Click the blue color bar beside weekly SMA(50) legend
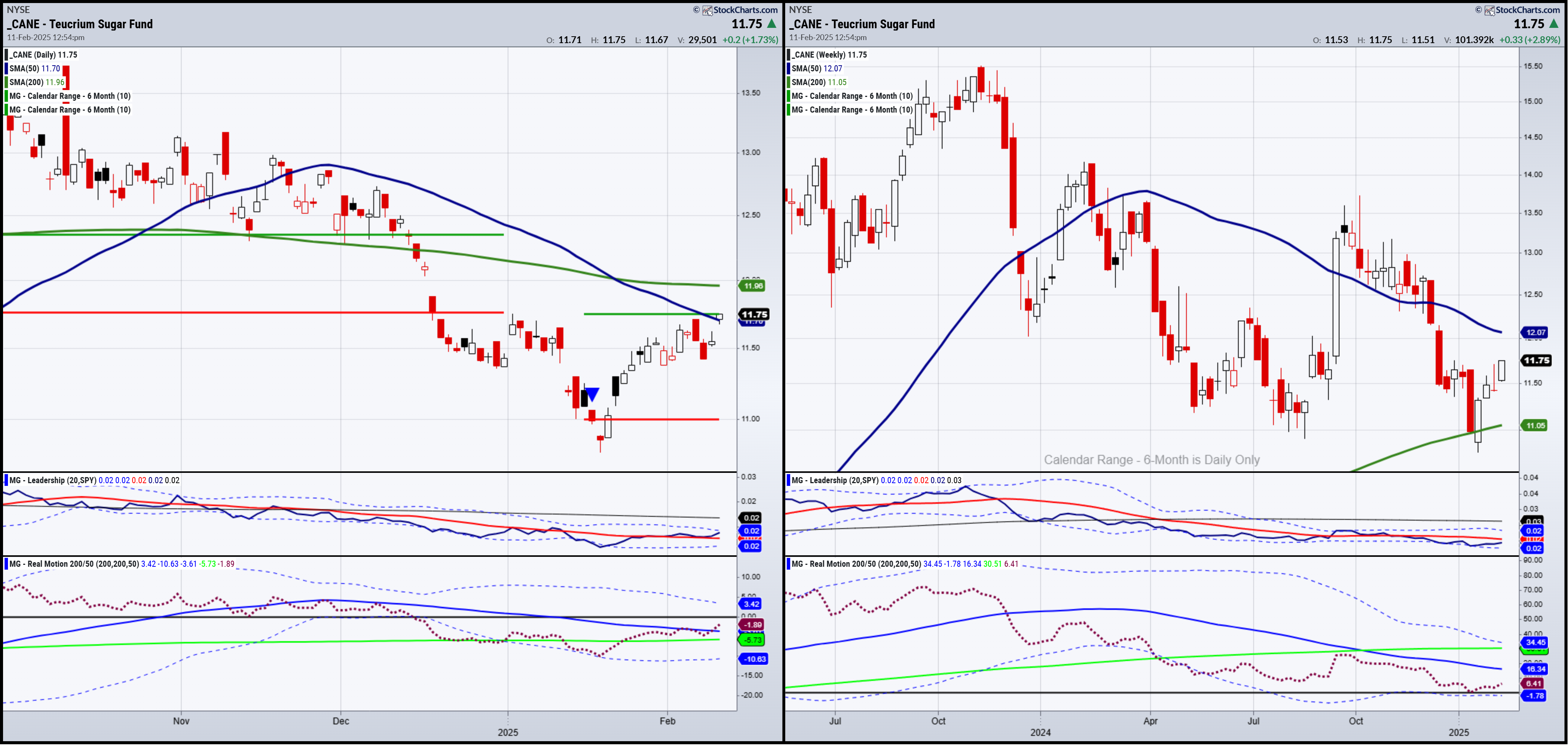 (x=788, y=69)
